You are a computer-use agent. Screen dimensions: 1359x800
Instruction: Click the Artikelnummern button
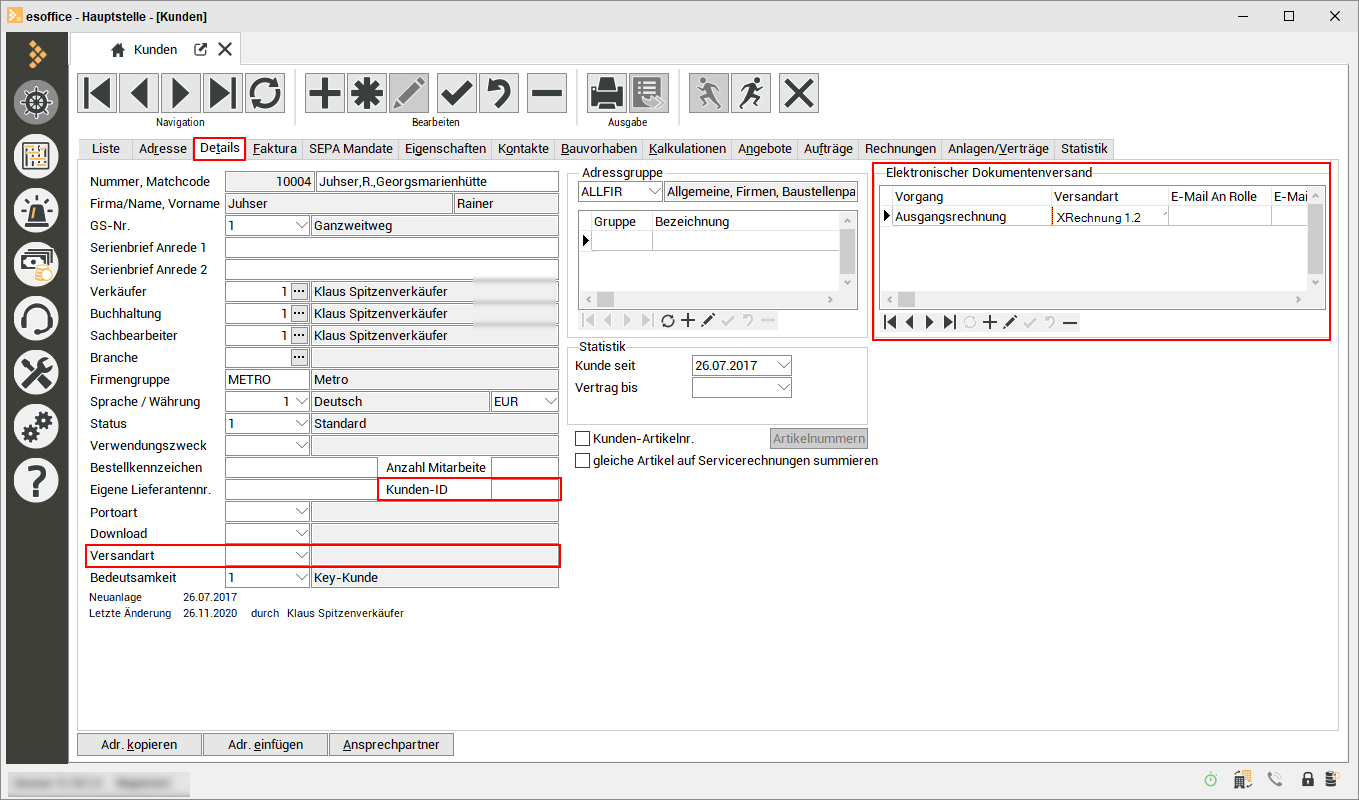click(x=819, y=438)
